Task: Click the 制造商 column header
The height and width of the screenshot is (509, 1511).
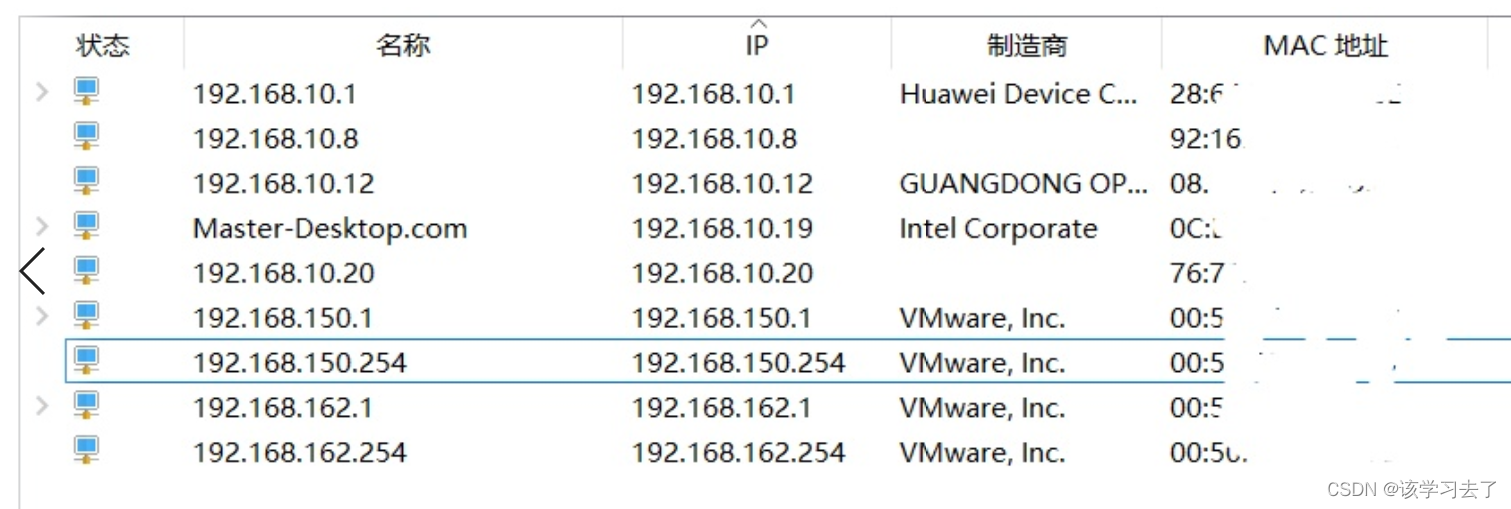Action: click(x=1027, y=45)
